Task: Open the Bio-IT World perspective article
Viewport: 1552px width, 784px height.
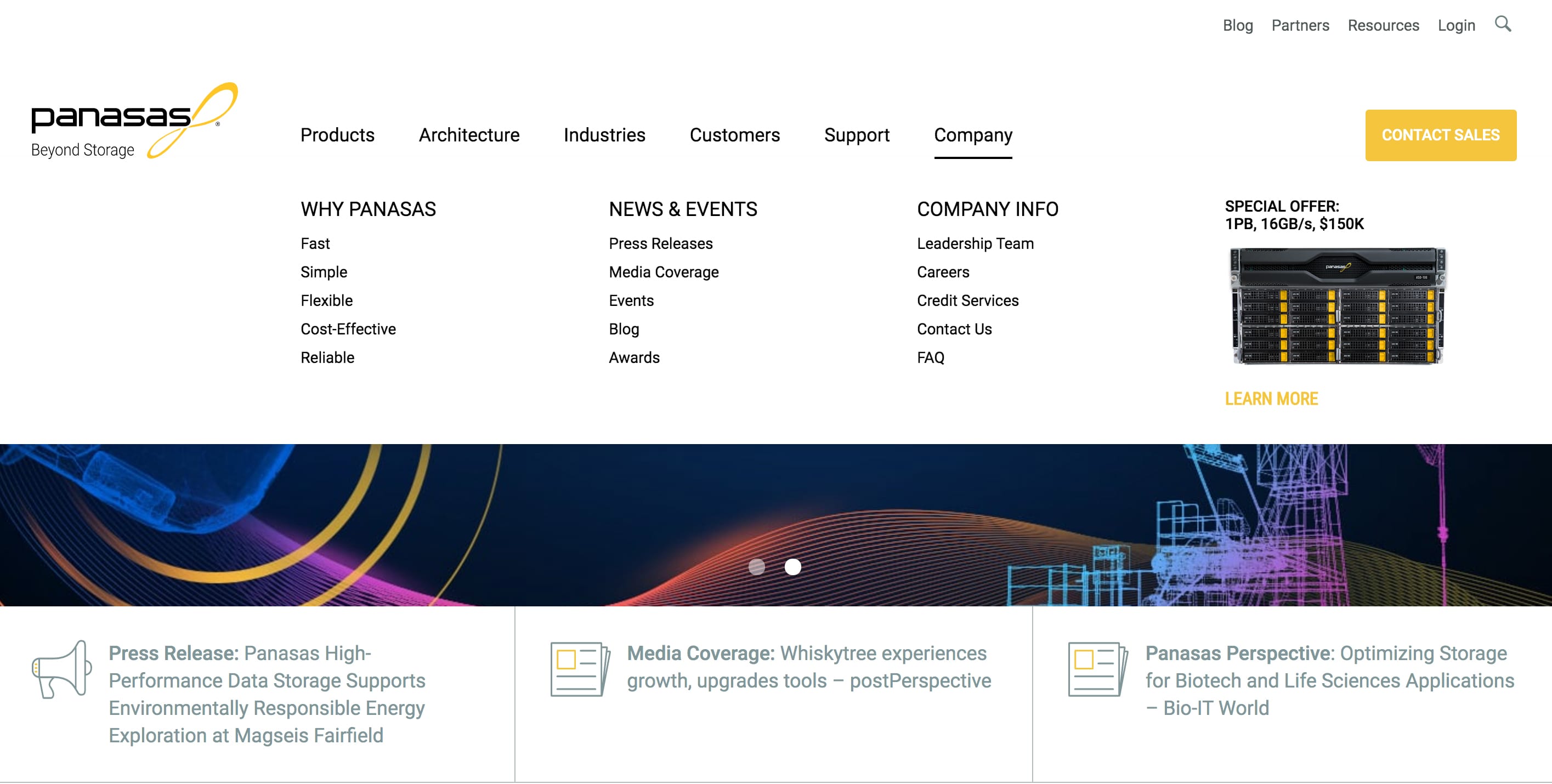Action: [1329, 680]
